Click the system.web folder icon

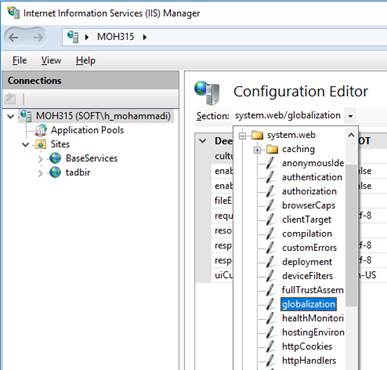[257, 135]
